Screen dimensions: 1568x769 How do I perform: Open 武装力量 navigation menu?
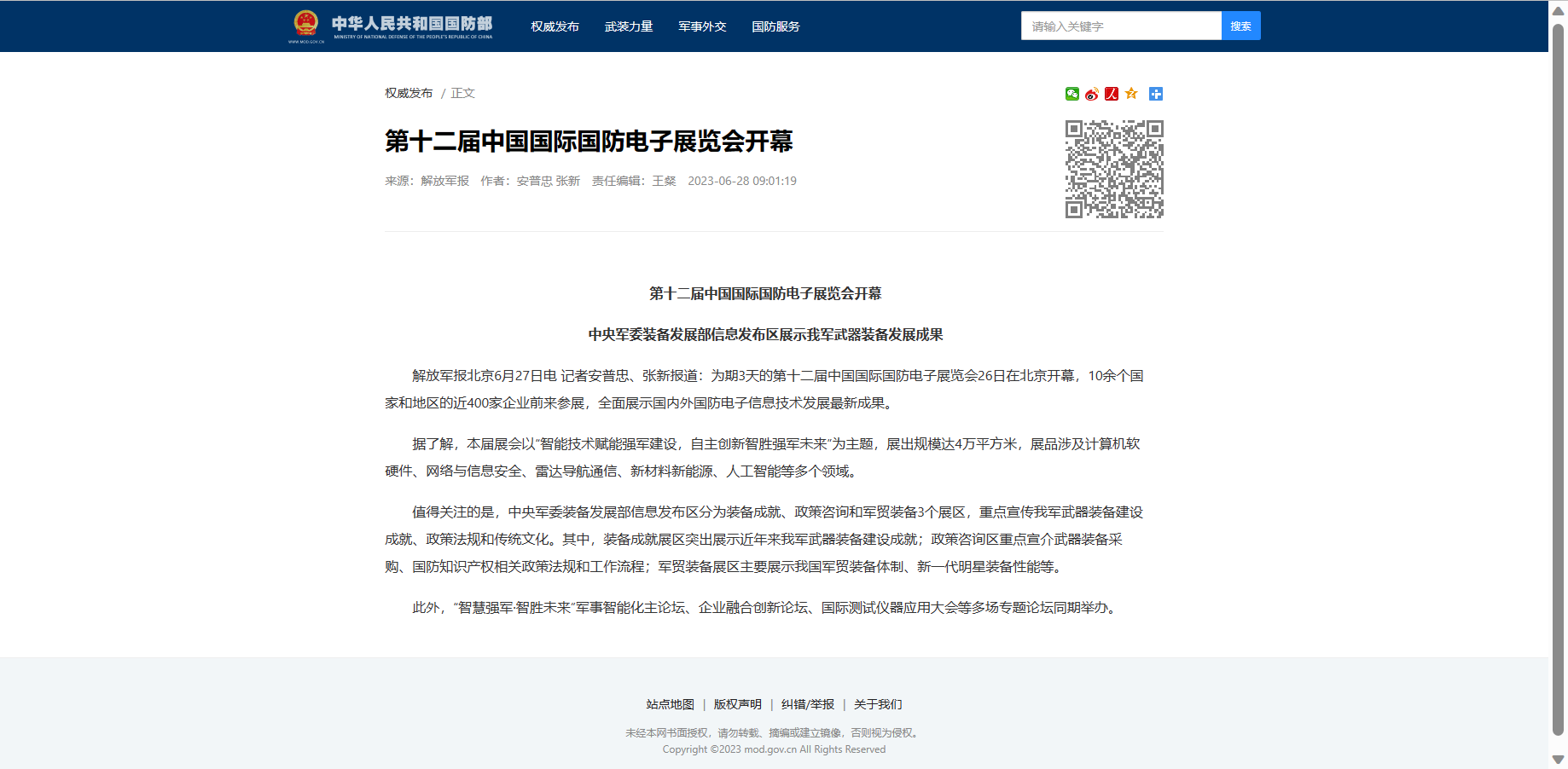[629, 26]
